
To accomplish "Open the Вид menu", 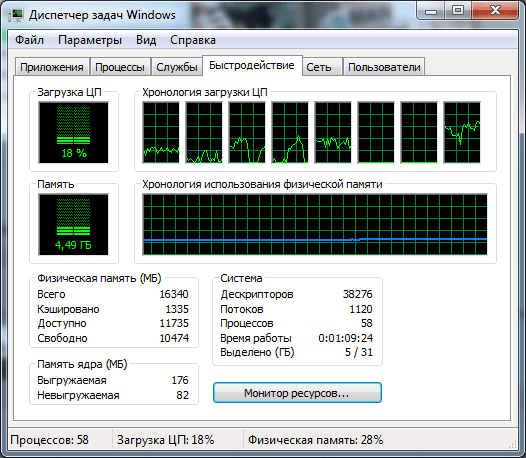I will [x=146, y=40].
